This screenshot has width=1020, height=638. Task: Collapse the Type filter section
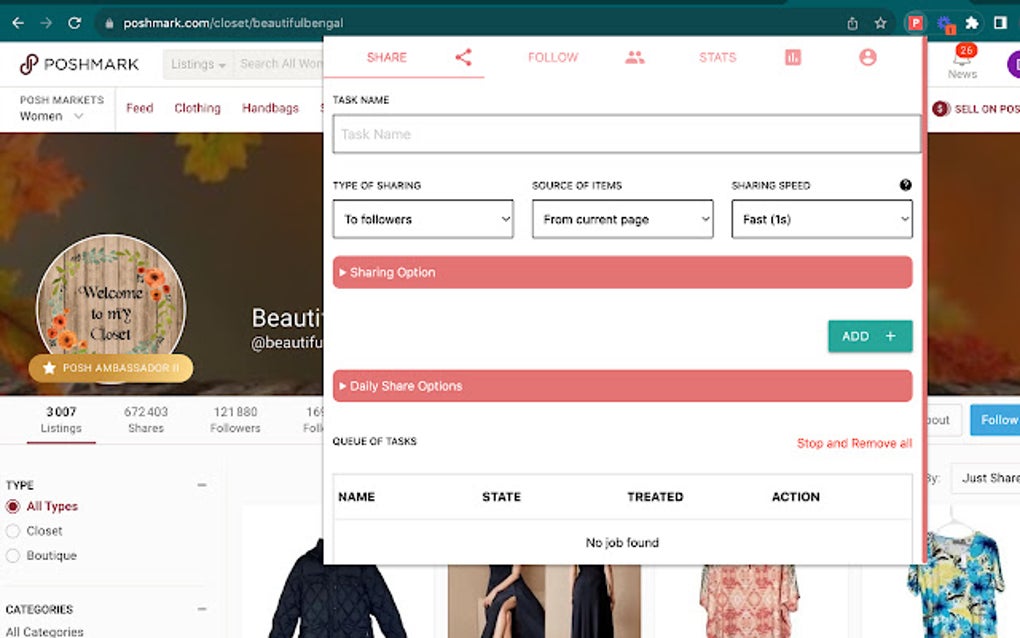pyautogui.click(x=202, y=485)
